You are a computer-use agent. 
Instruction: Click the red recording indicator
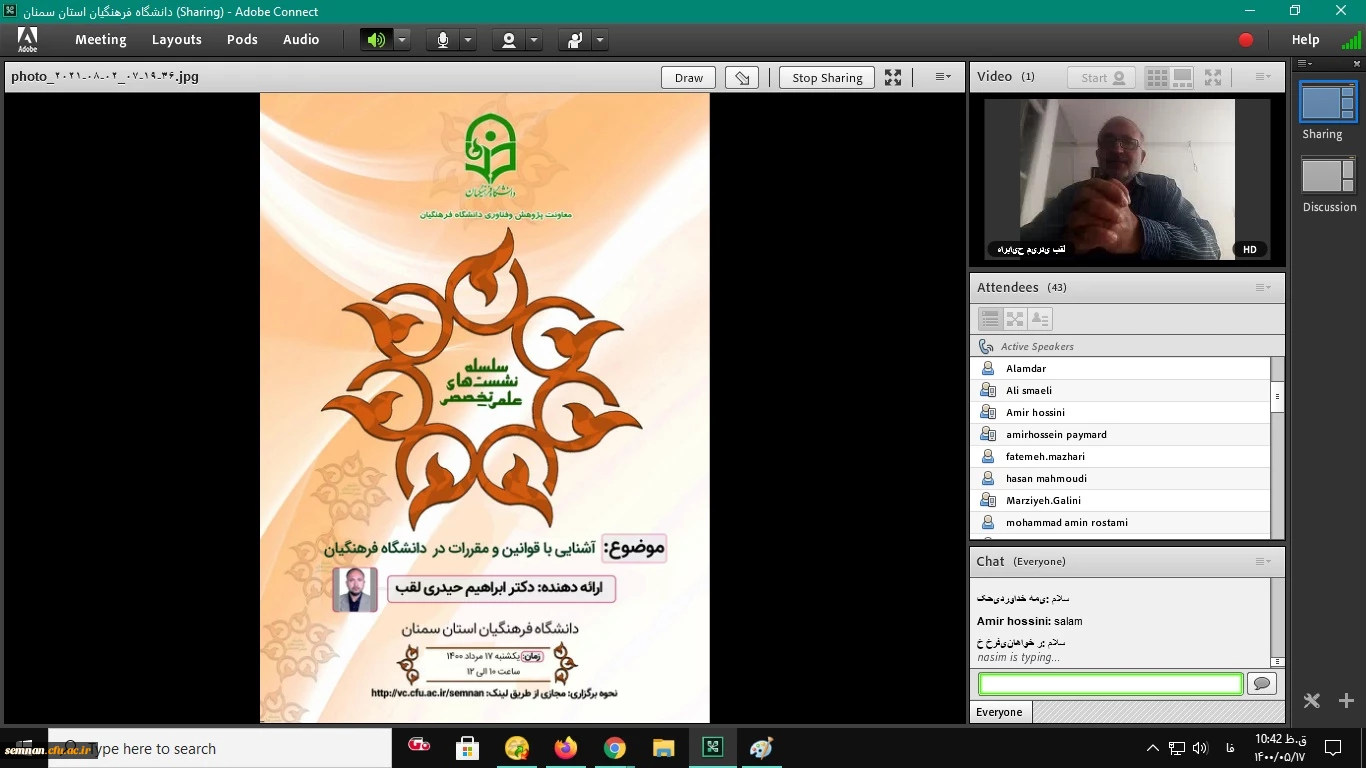point(1245,40)
